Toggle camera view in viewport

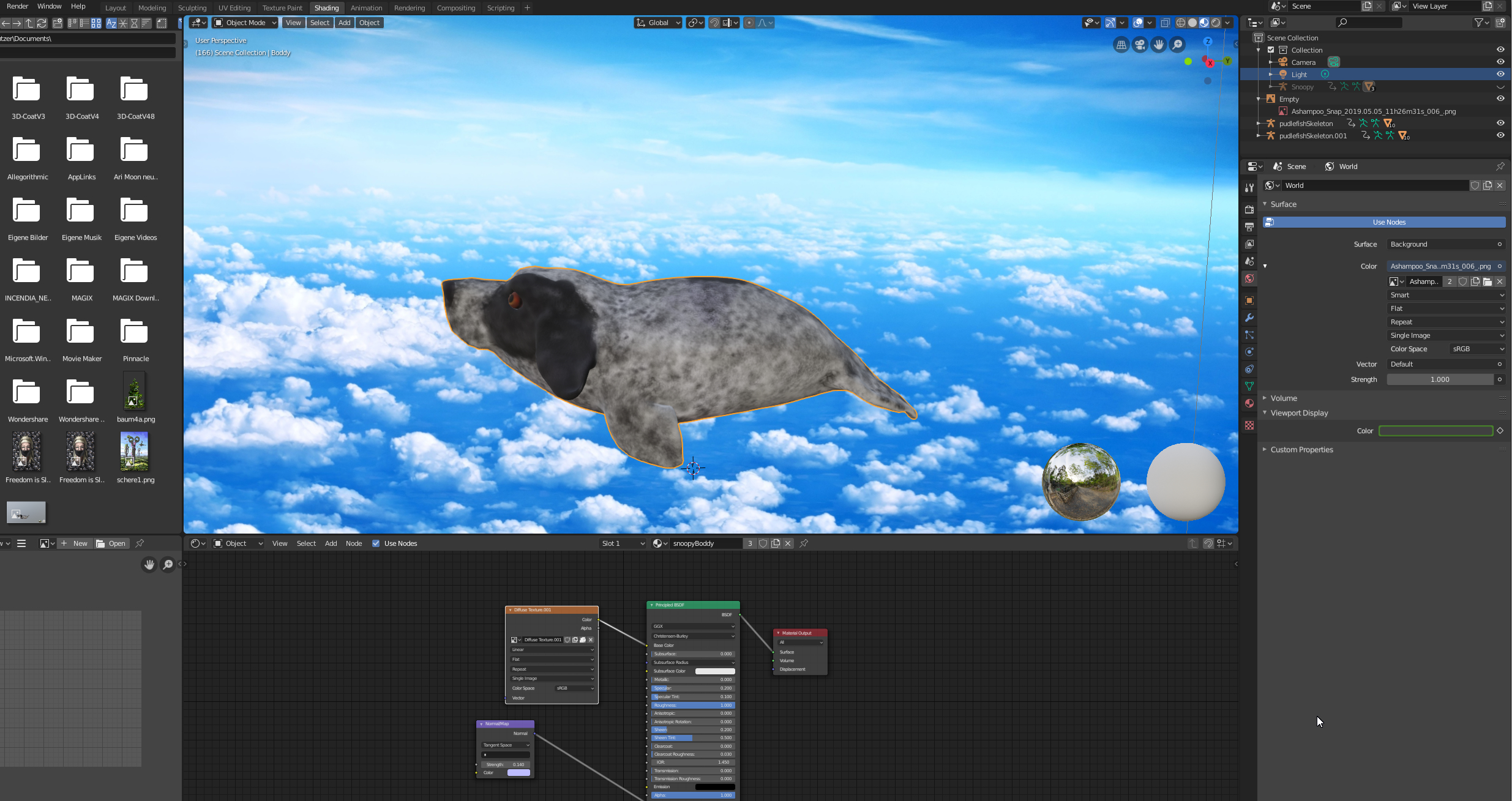point(1140,45)
